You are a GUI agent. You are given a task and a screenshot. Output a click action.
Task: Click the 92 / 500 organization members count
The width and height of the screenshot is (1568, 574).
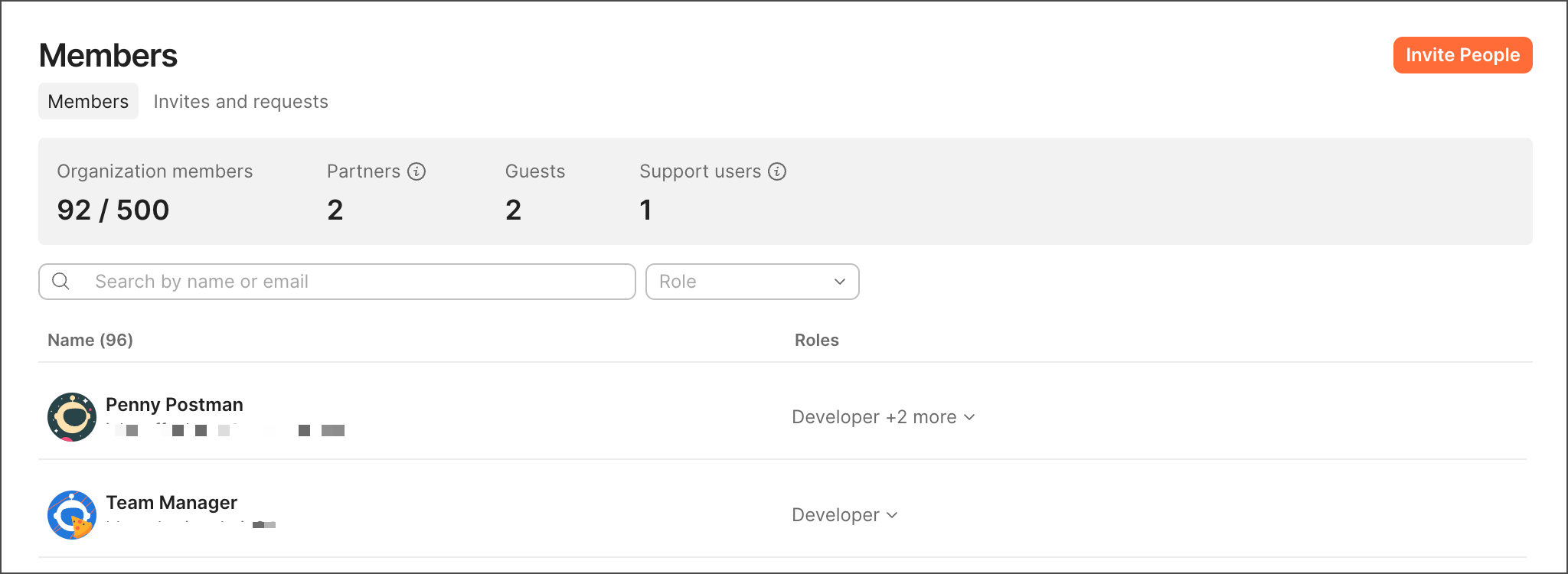113,210
